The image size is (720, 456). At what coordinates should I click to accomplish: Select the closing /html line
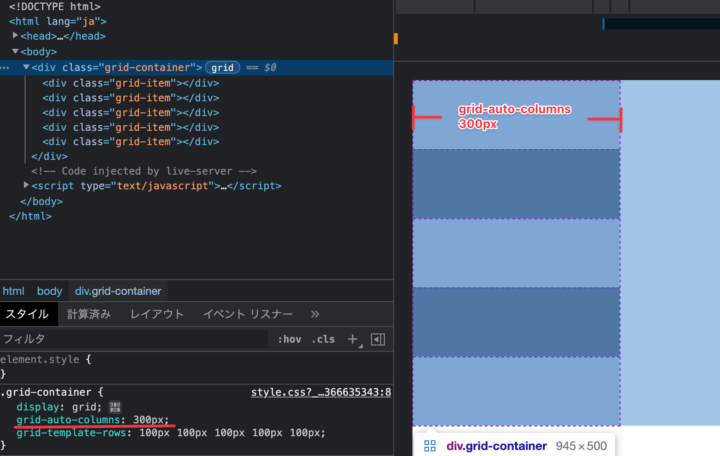click(x=30, y=216)
